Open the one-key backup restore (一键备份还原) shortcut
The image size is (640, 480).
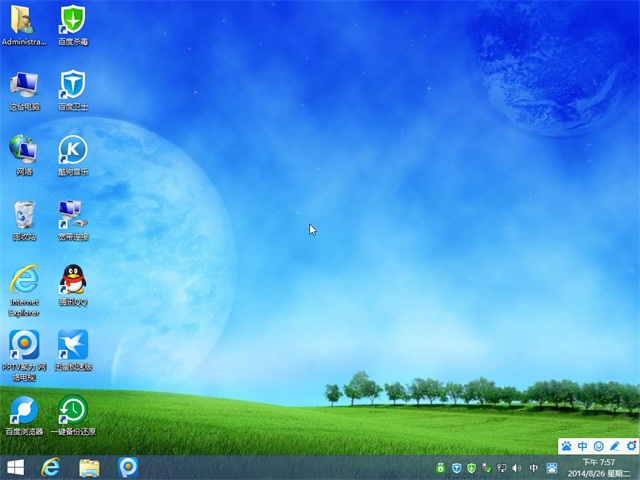pyautogui.click(x=72, y=410)
